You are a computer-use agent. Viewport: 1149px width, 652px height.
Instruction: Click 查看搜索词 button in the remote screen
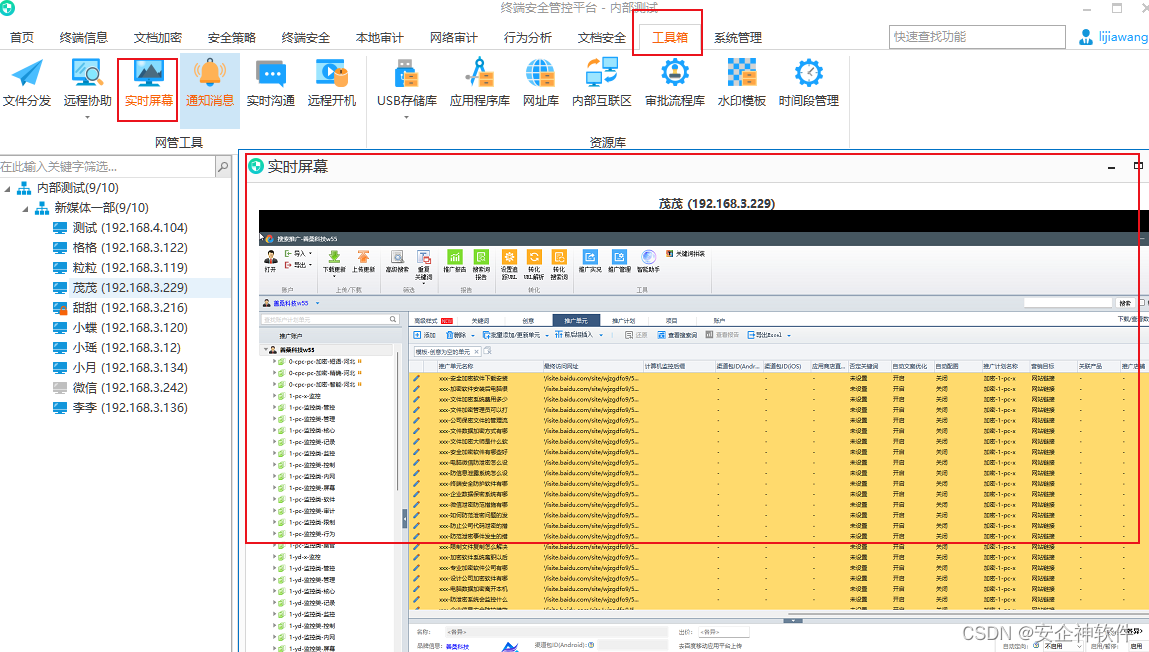point(677,335)
